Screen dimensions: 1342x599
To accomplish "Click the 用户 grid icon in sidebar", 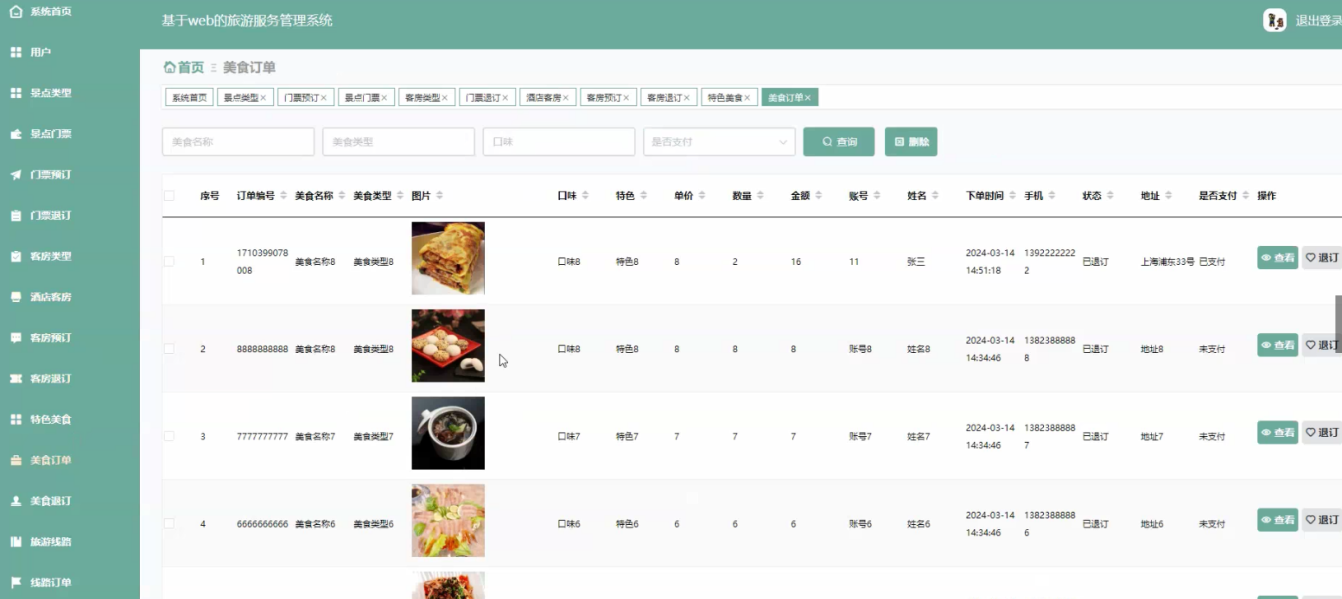I will pos(16,52).
